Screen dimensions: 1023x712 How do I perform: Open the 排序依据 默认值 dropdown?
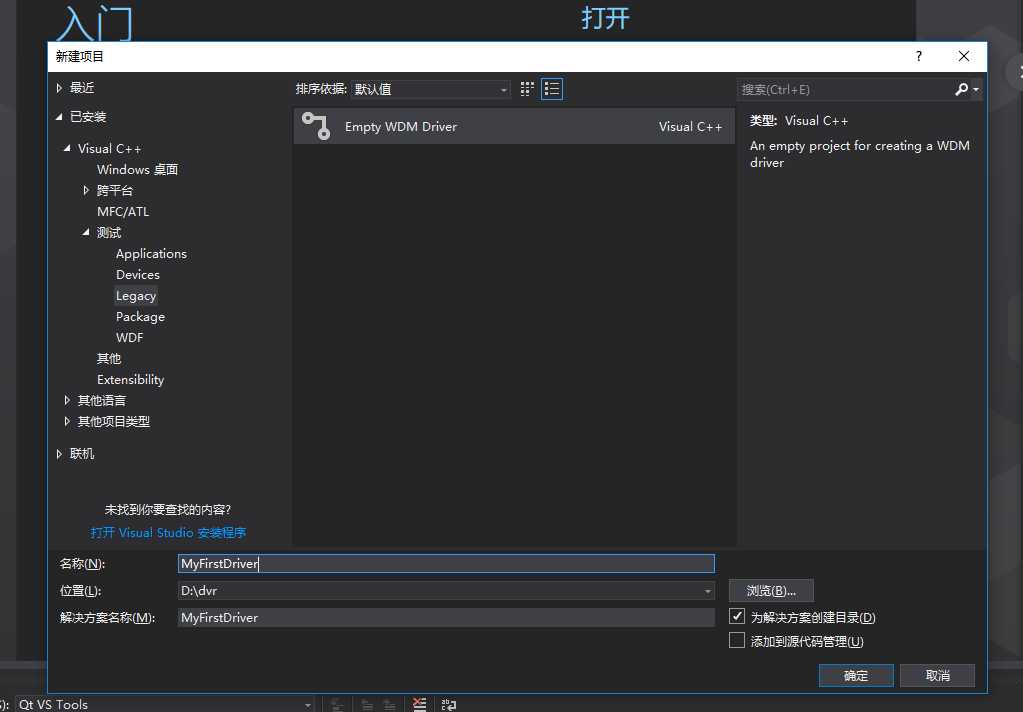click(x=431, y=89)
